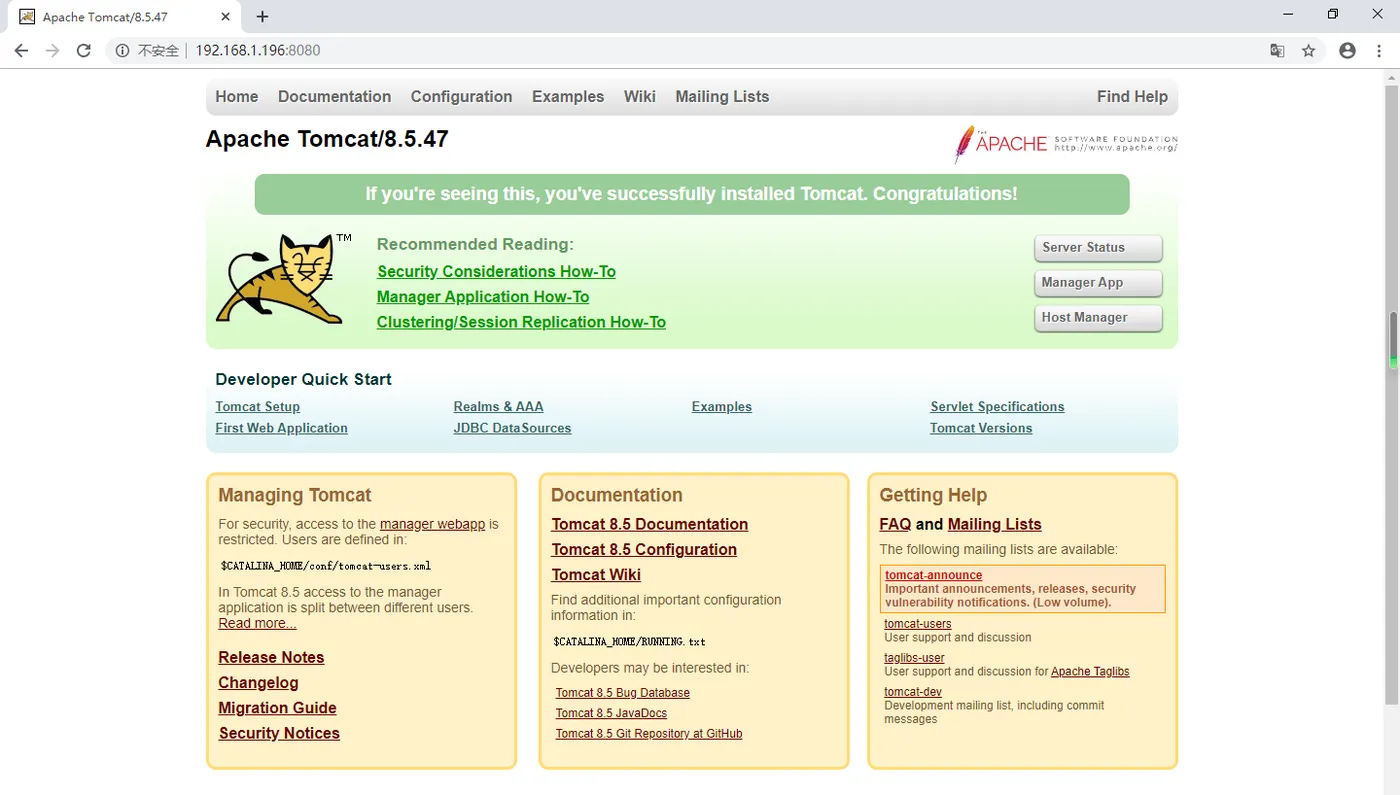Open the Realms & AAA link

498,407
